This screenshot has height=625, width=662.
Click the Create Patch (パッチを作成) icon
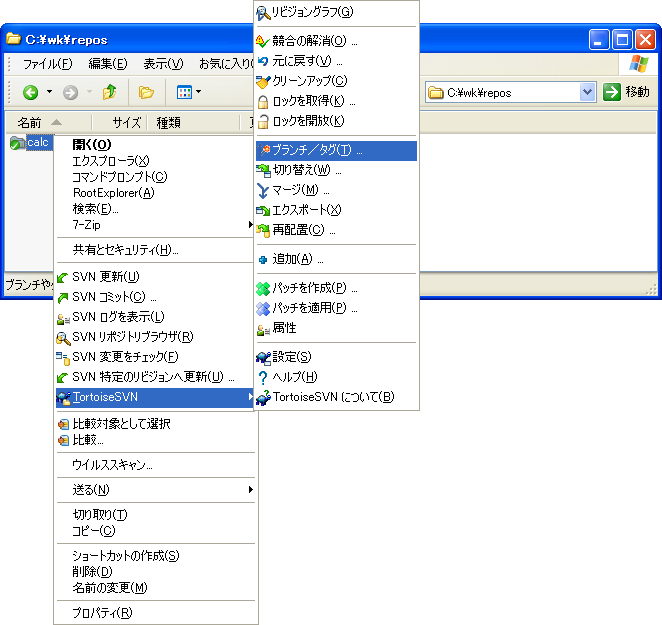coord(263,288)
